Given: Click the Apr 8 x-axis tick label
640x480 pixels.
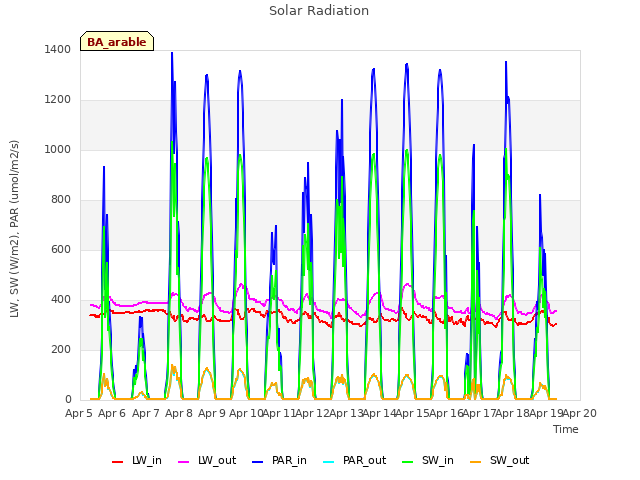Looking at the screenshot, I should [x=179, y=413].
